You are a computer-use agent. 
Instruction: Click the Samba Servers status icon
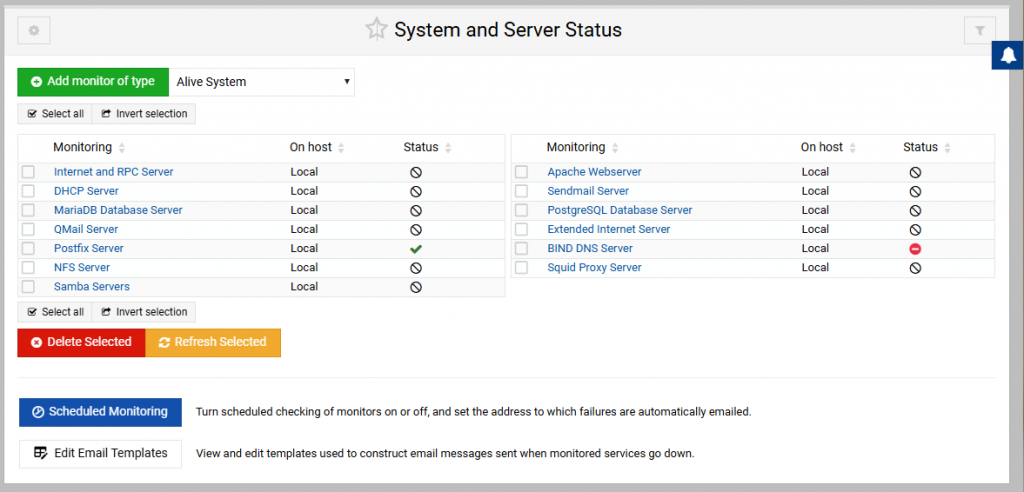point(415,287)
